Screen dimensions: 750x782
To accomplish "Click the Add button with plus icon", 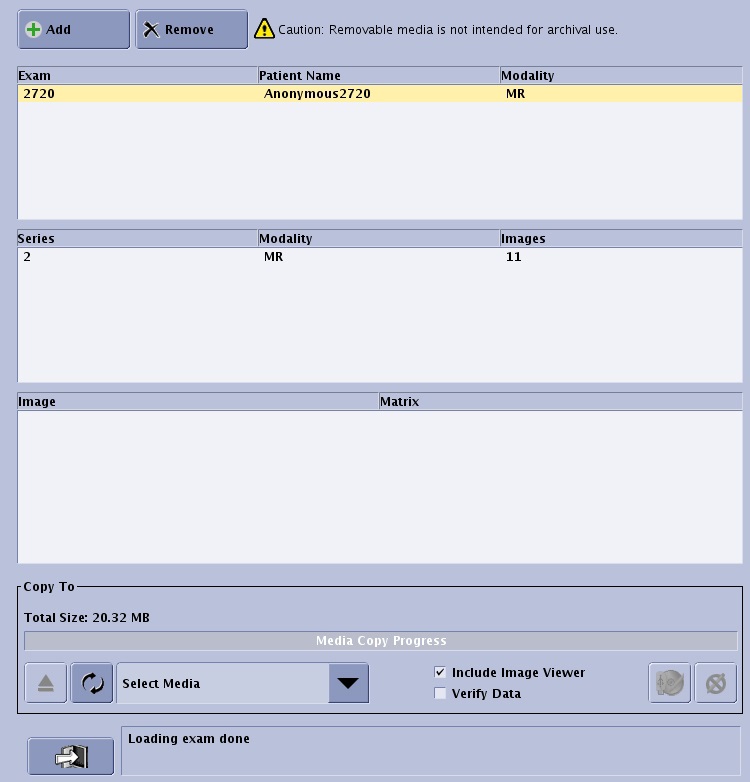I will [x=73, y=30].
